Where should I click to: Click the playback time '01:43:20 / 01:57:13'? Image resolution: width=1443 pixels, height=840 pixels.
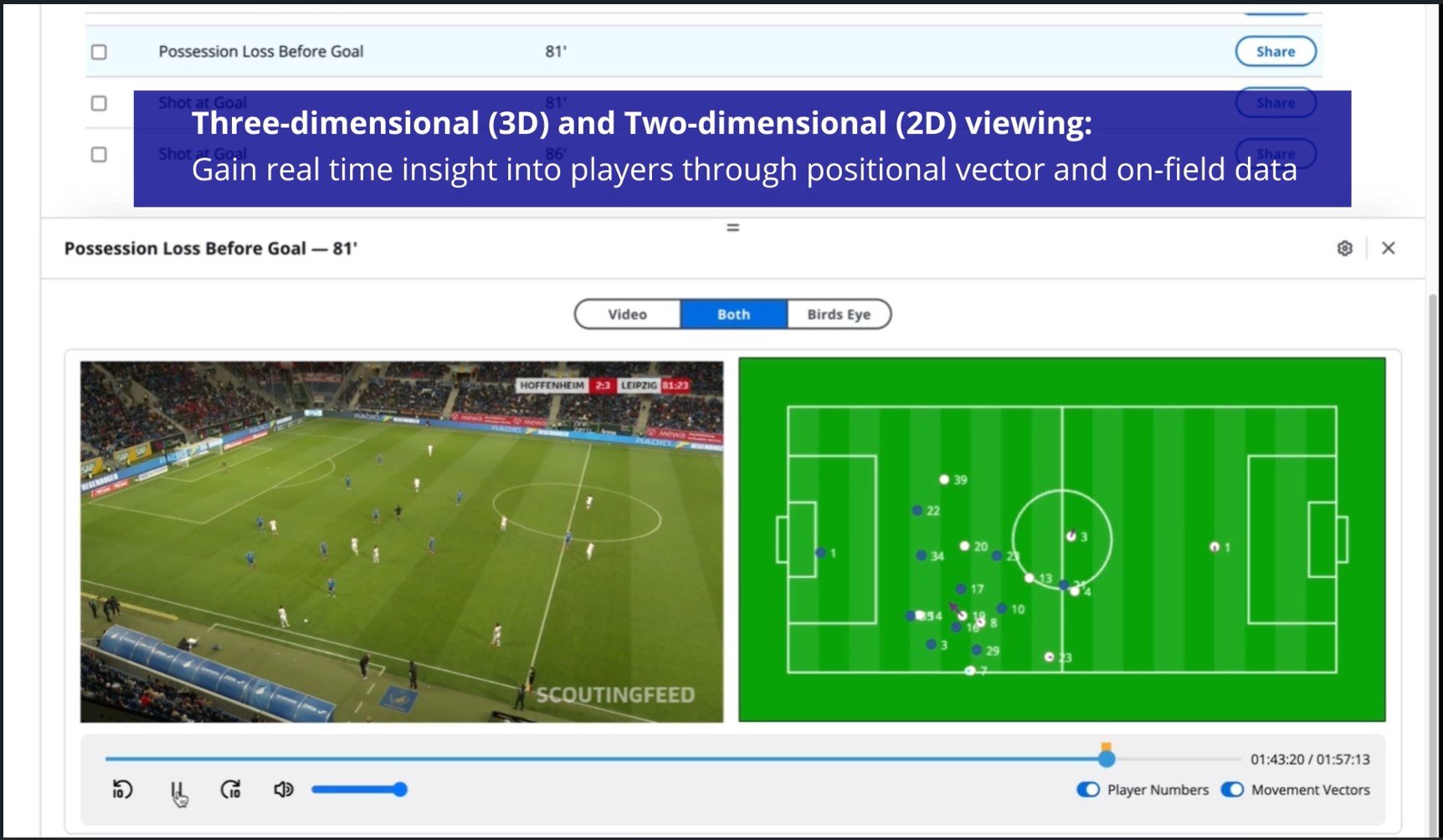[x=1310, y=760]
